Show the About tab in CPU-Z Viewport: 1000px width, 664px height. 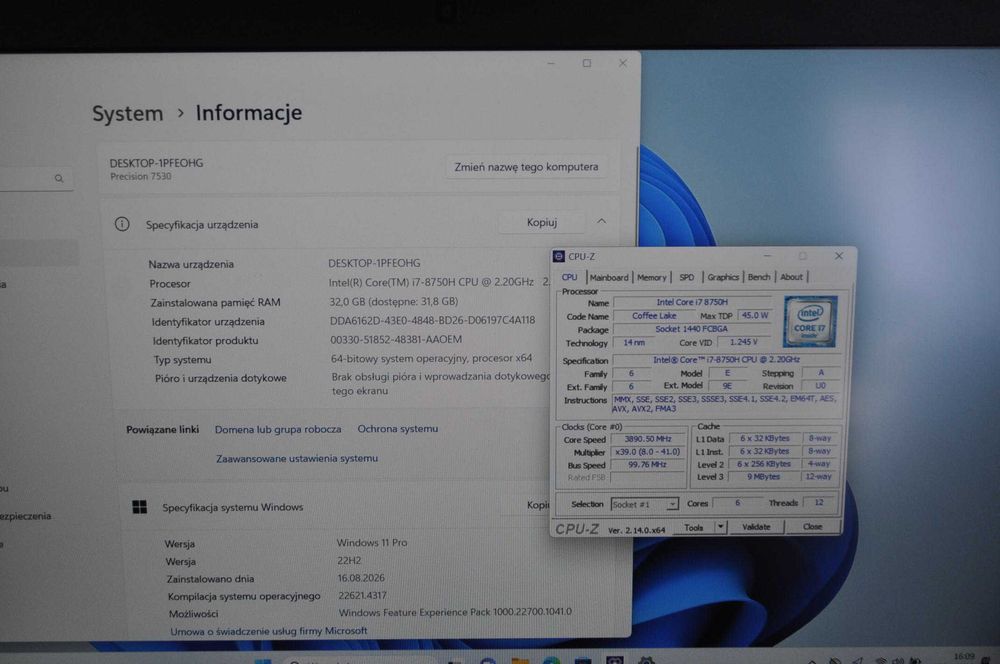click(791, 277)
